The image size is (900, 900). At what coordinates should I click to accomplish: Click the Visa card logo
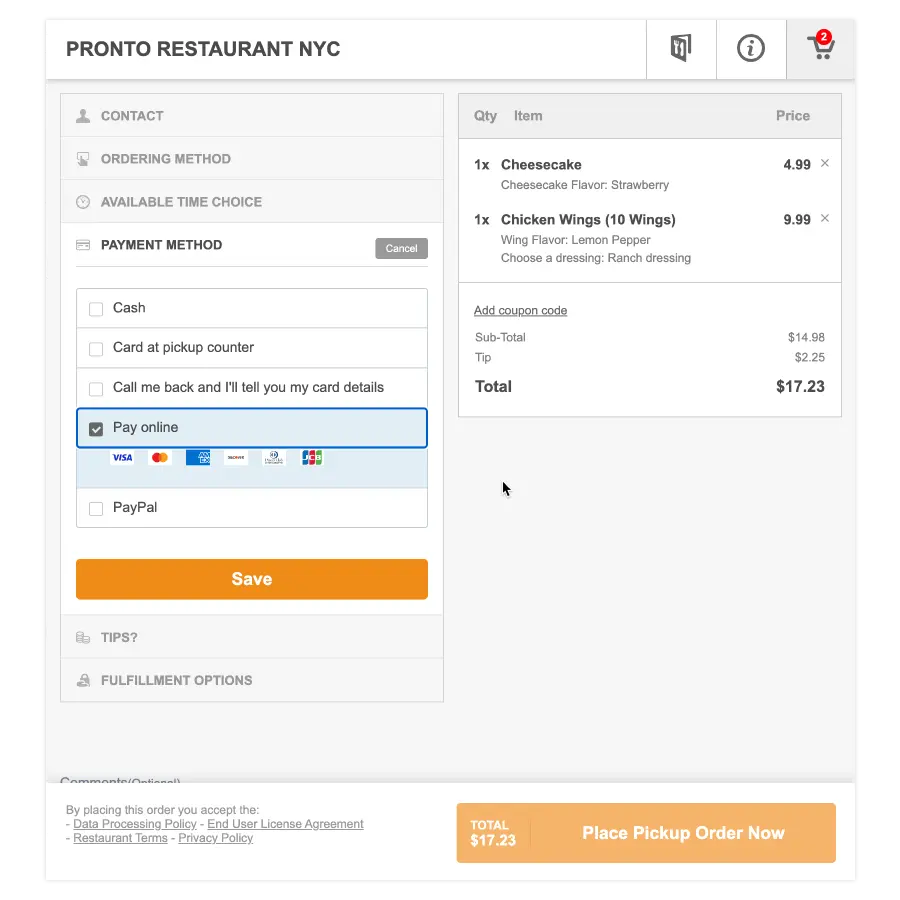122,458
